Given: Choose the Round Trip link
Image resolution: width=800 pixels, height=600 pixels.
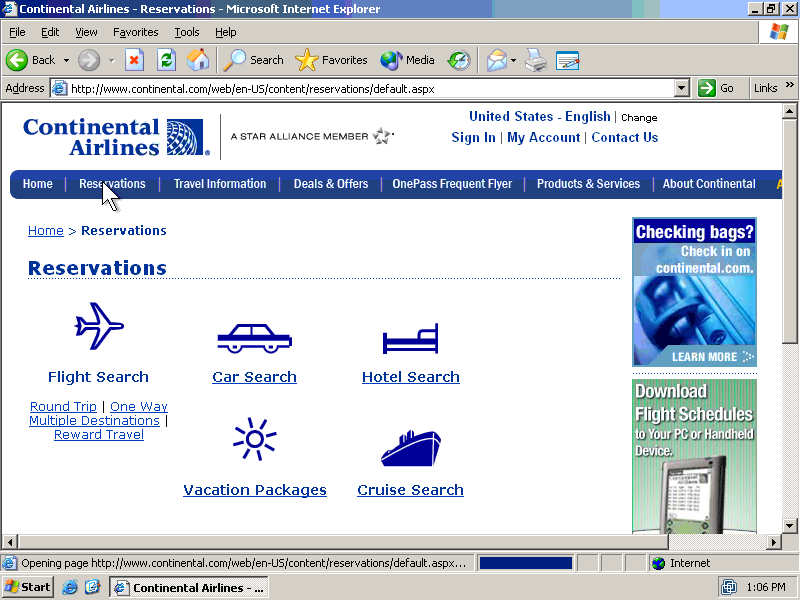Looking at the screenshot, I should 63,406.
